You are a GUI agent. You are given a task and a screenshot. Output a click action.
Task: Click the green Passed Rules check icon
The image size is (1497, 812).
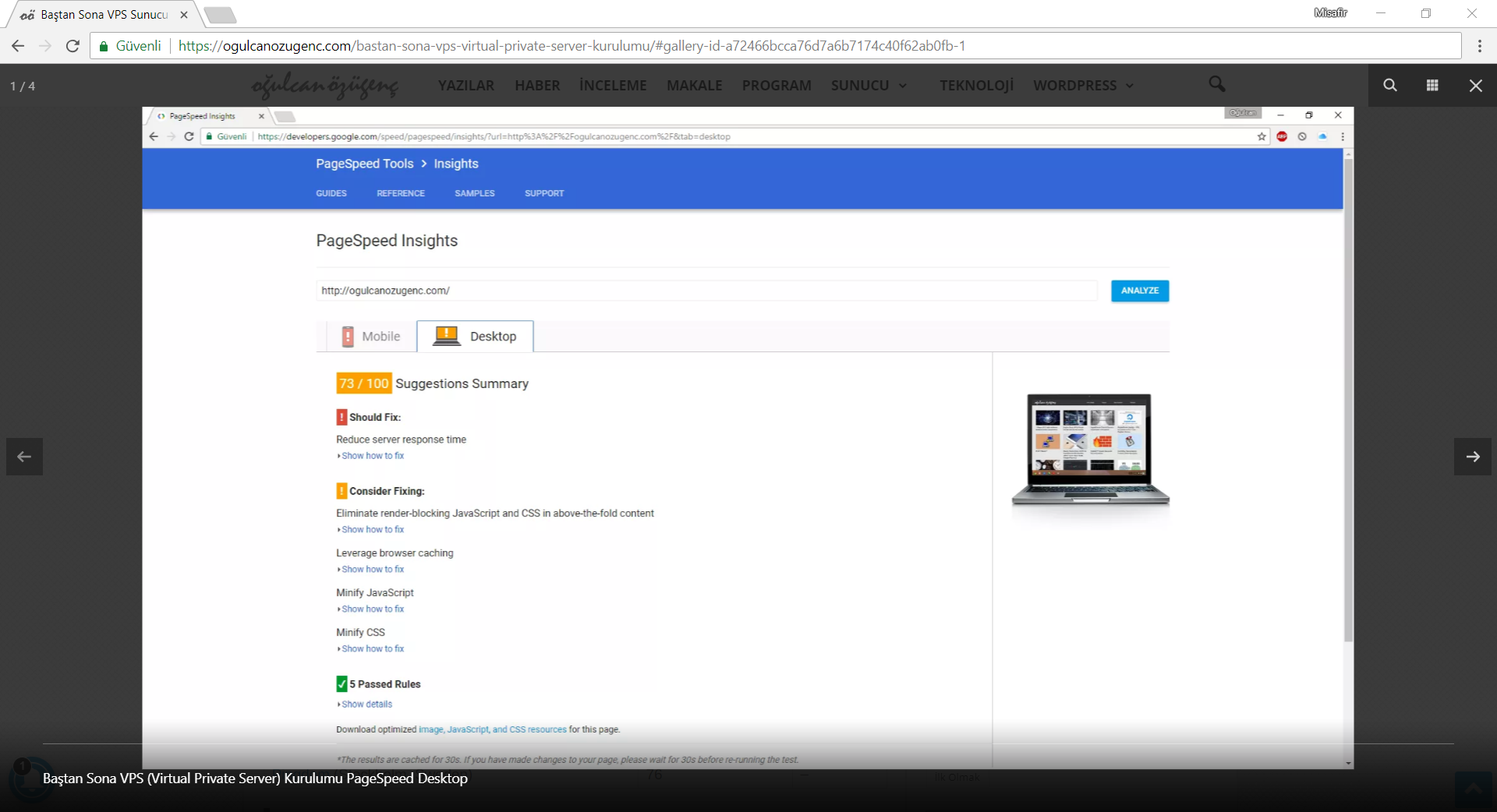tap(342, 684)
